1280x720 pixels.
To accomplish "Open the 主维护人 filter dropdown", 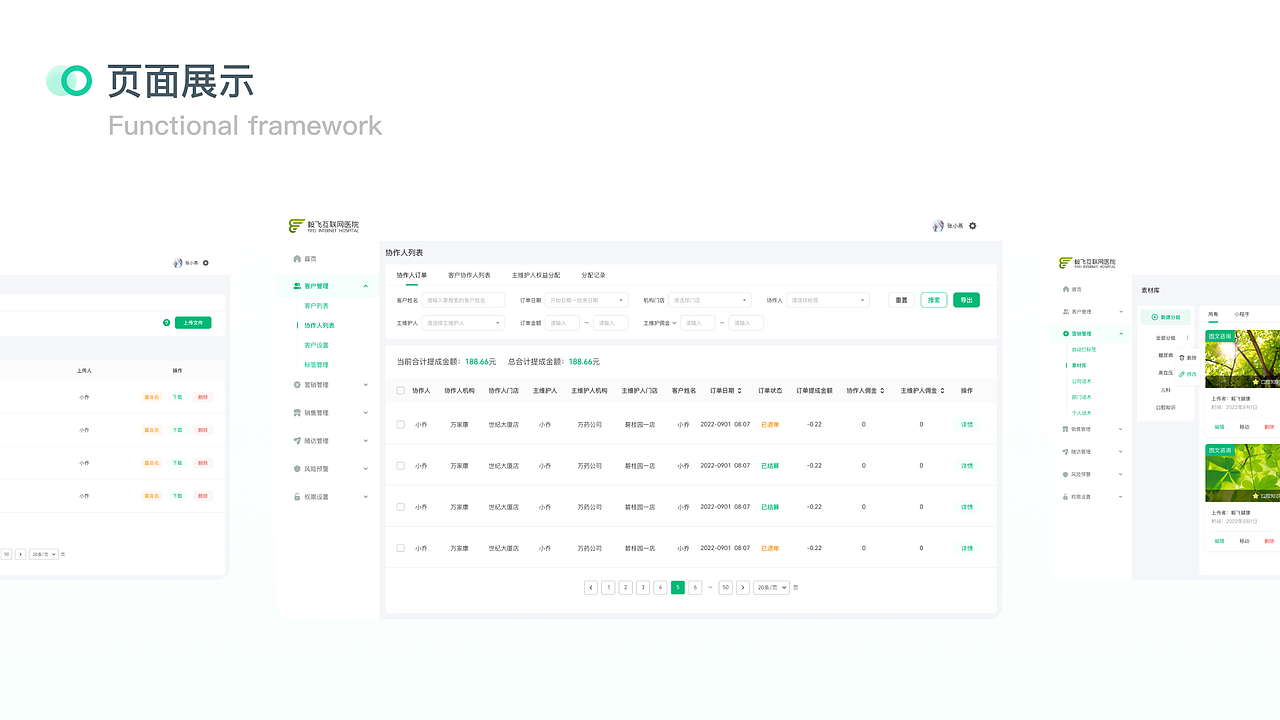I will coord(463,323).
